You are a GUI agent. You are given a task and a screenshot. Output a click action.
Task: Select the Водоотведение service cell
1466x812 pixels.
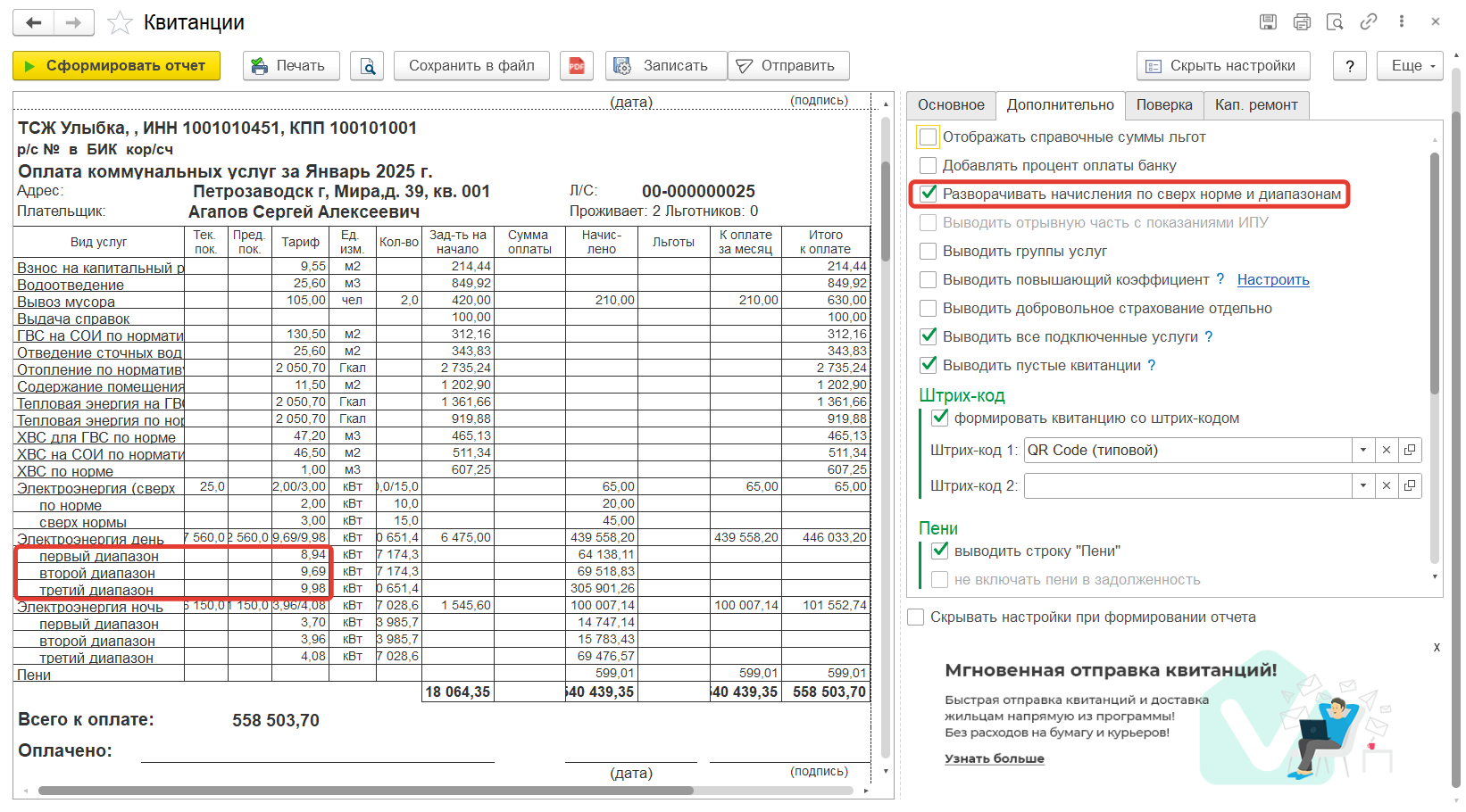click(x=99, y=284)
